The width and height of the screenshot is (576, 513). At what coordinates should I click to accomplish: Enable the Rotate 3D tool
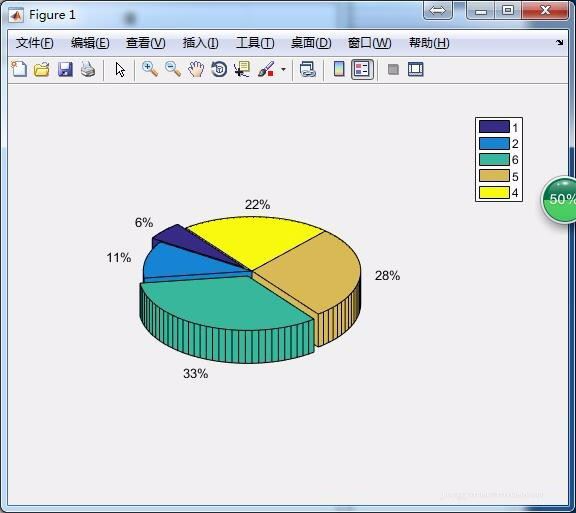[x=219, y=69]
